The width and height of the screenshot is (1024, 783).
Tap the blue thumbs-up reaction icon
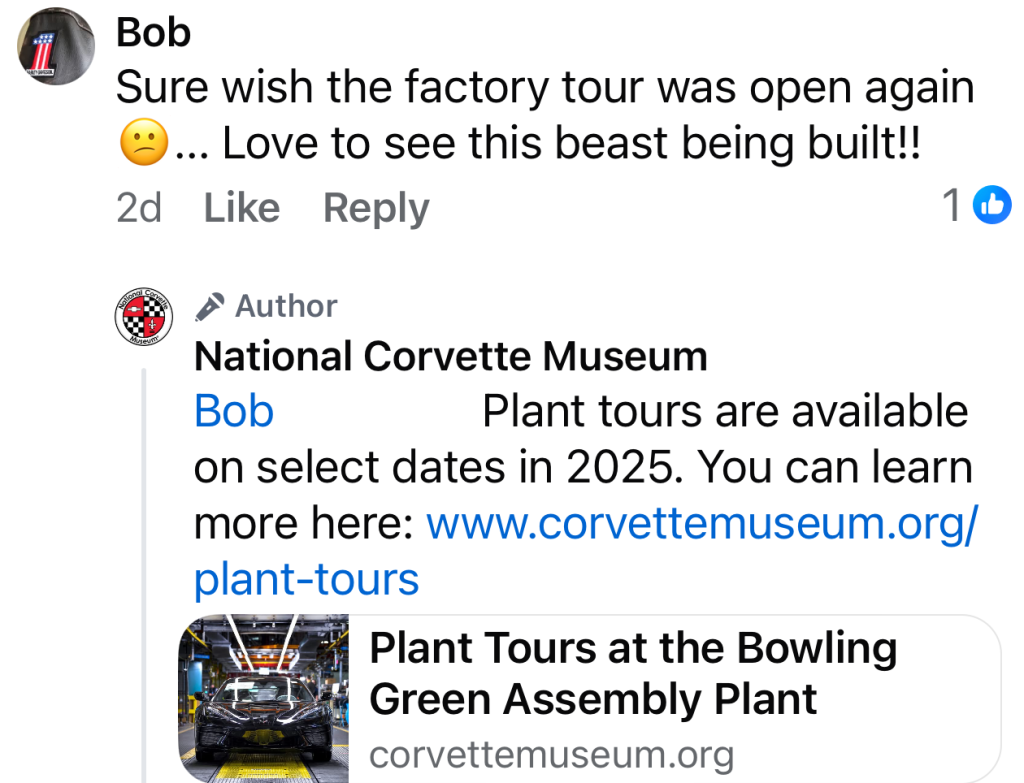(x=992, y=205)
